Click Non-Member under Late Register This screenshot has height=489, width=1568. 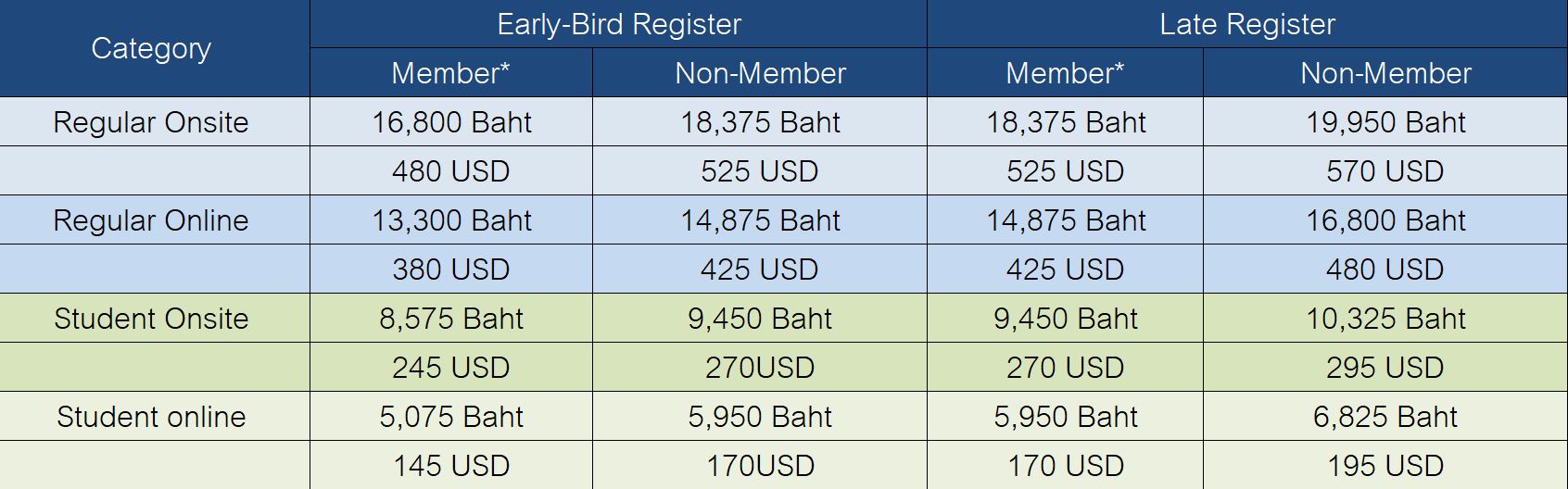click(x=1385, y=73)
